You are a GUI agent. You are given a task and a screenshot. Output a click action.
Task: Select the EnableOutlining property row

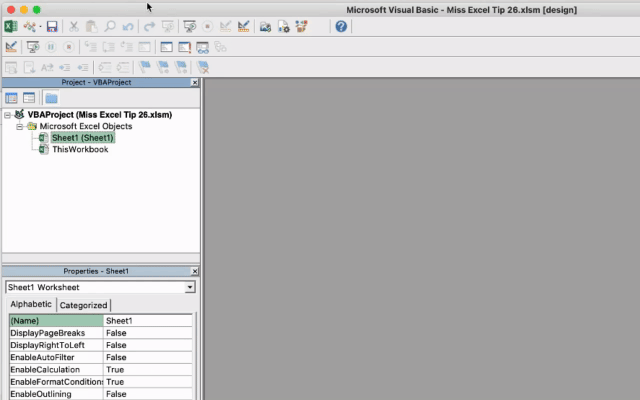(100, 394)
